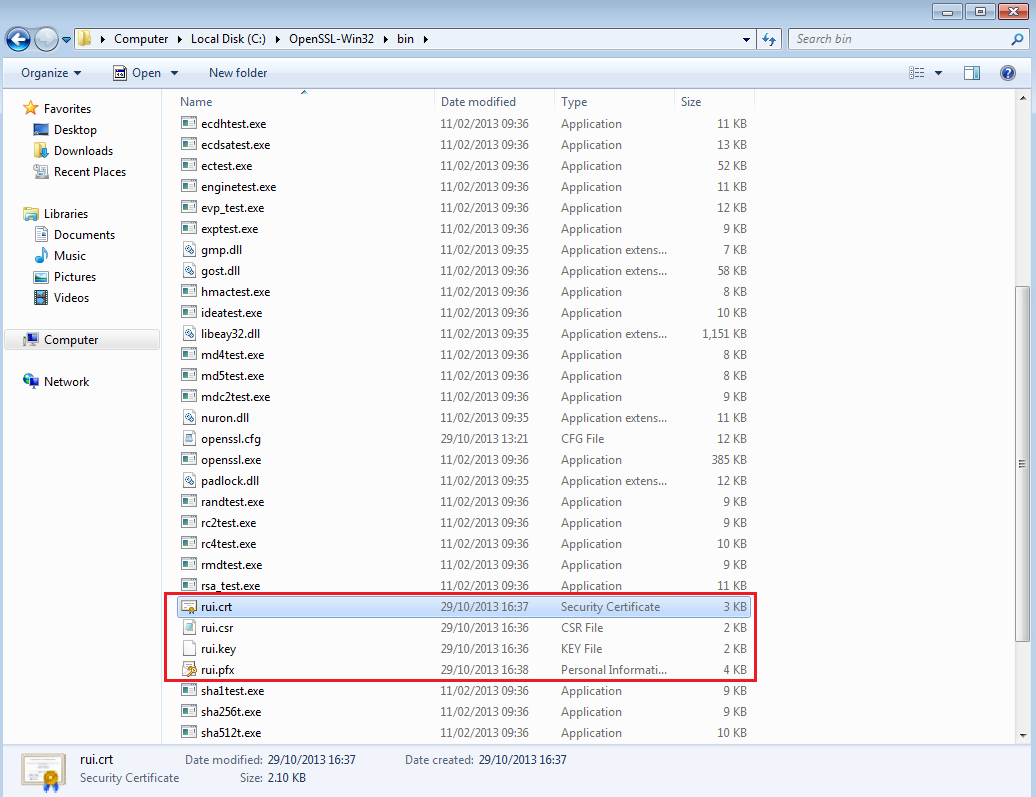
Task: Click the vertical scrollbar in file list
Action: click(1021, 460)
